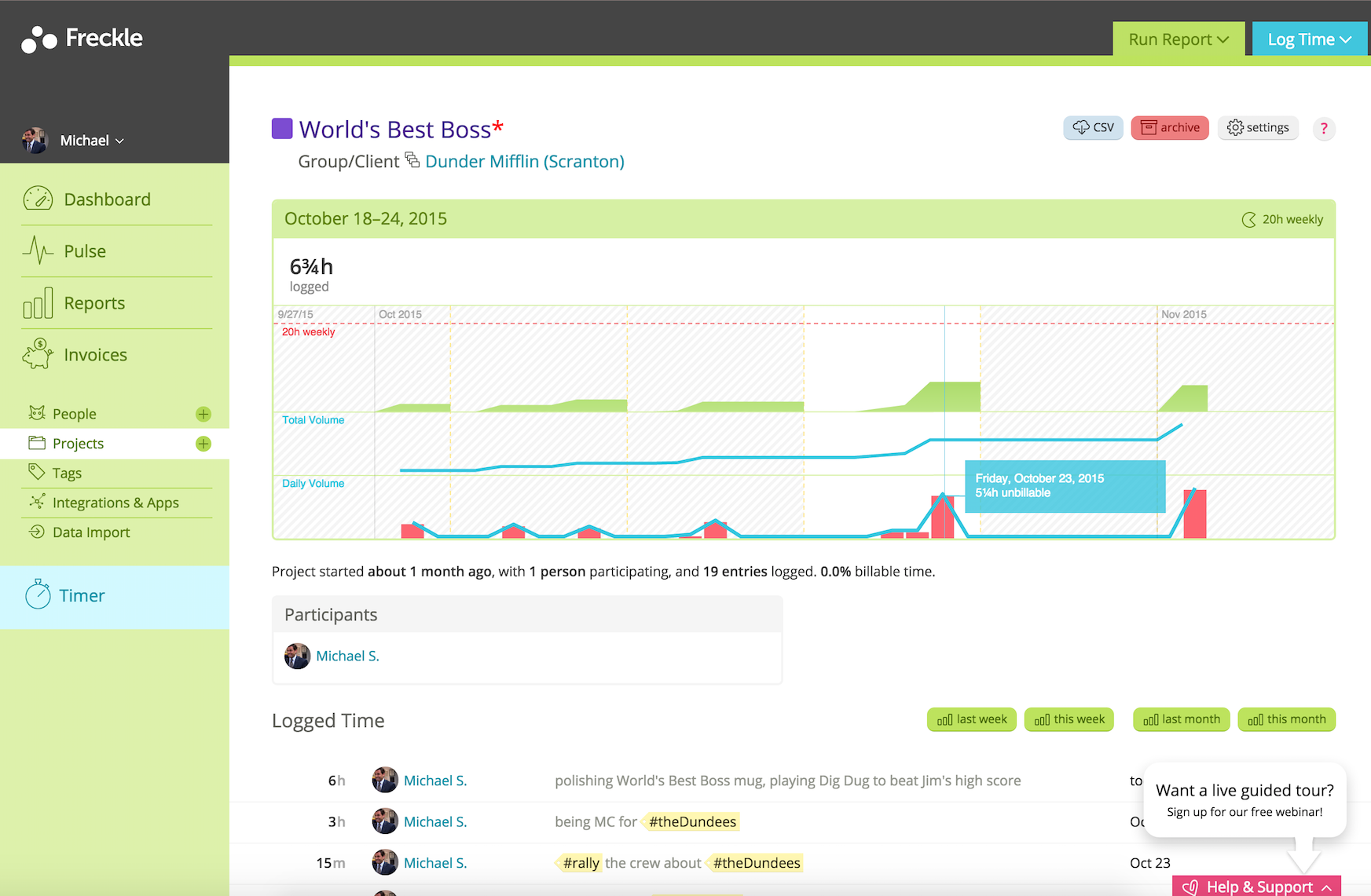Click the purple project color swatch
This screenshot has height=896, width=1371.
pyautogui.click(x=282, y=127)
